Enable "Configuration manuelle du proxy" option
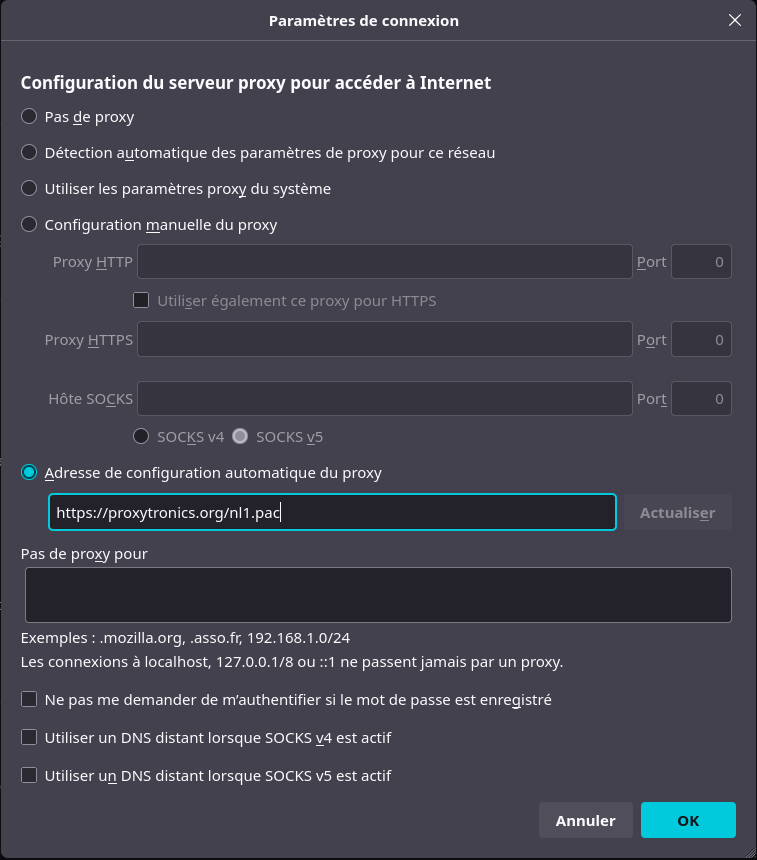Screen dimensions: 757x860 click(x=30, y=225)
